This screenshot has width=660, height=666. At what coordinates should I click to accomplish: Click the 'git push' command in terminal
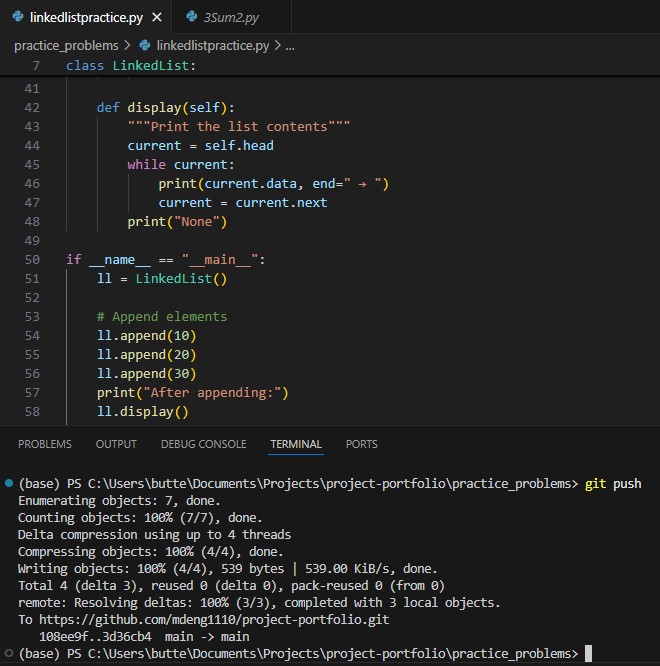coord(613,484)
